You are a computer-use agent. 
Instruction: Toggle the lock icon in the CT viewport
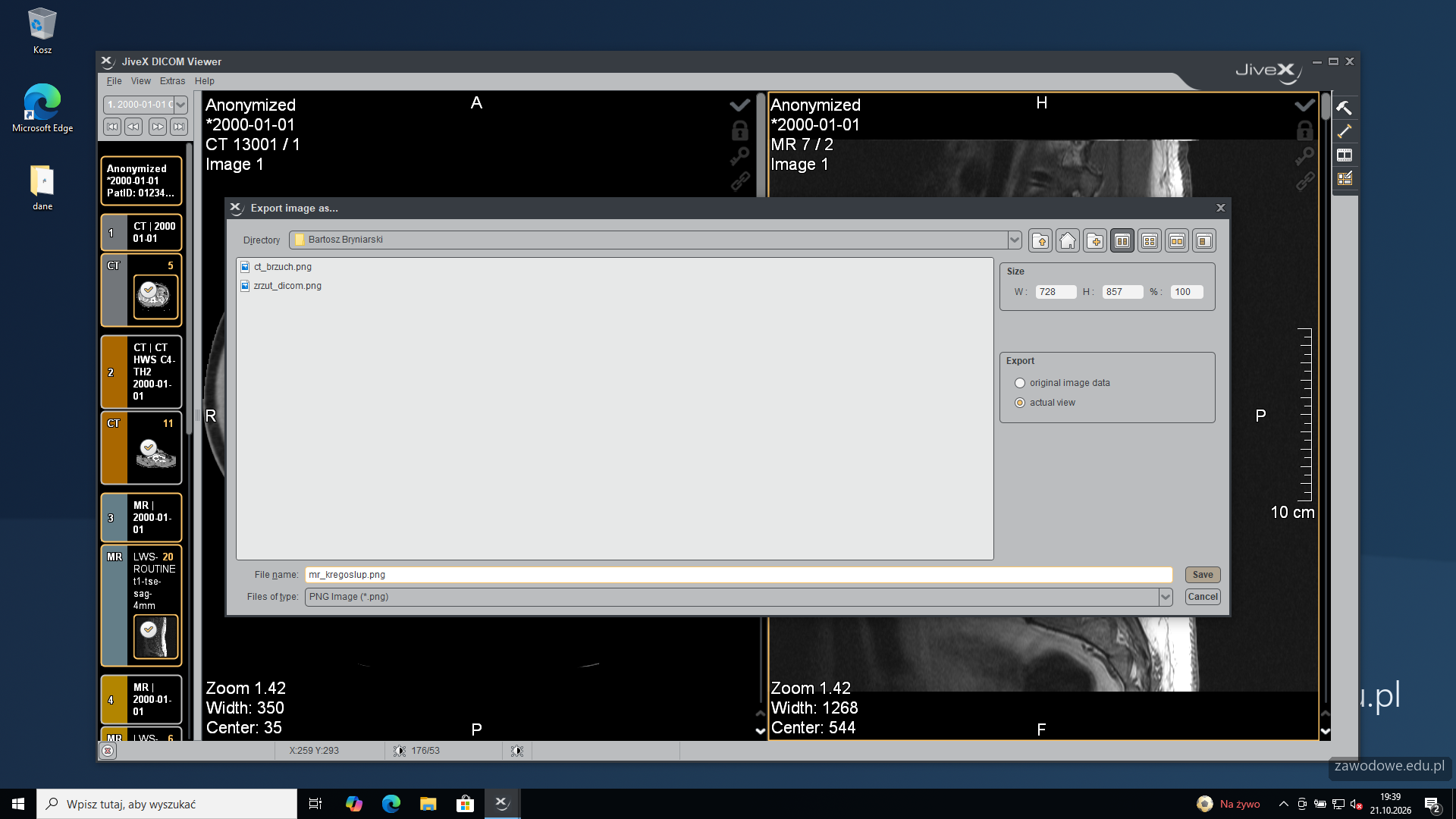[x=739, y=130]
